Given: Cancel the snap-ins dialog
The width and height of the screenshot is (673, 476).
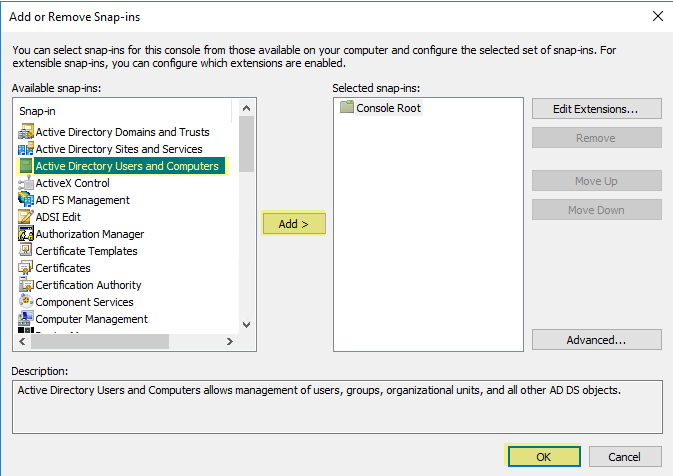Looking at the screenshot, I should [624, 457].
